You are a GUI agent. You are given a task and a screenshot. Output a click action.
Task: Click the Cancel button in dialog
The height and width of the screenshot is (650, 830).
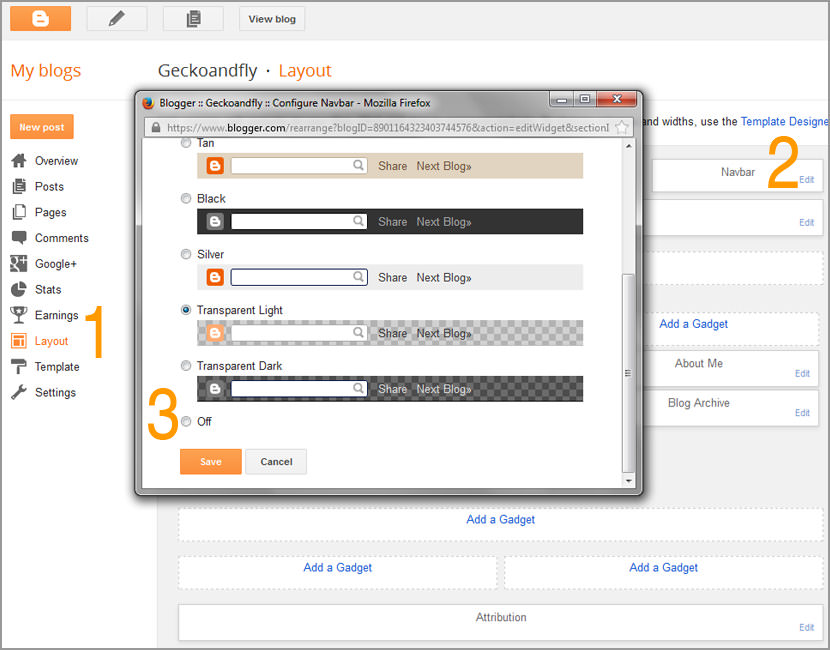tap(276, 462)
